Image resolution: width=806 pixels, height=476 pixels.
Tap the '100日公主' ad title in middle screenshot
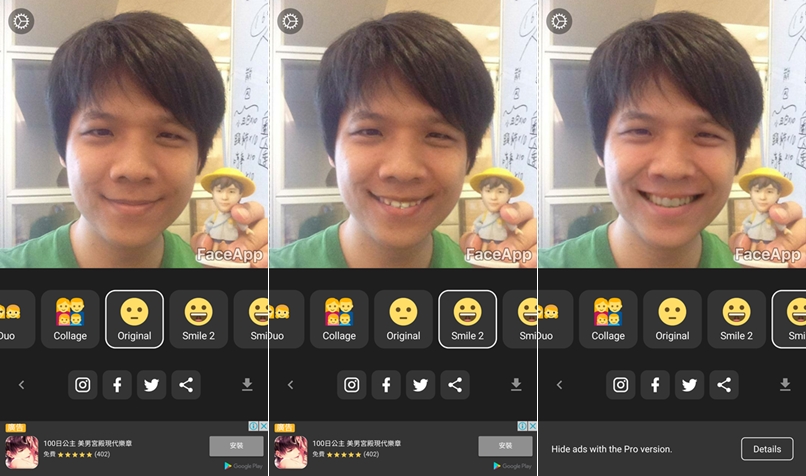point(356,443)
